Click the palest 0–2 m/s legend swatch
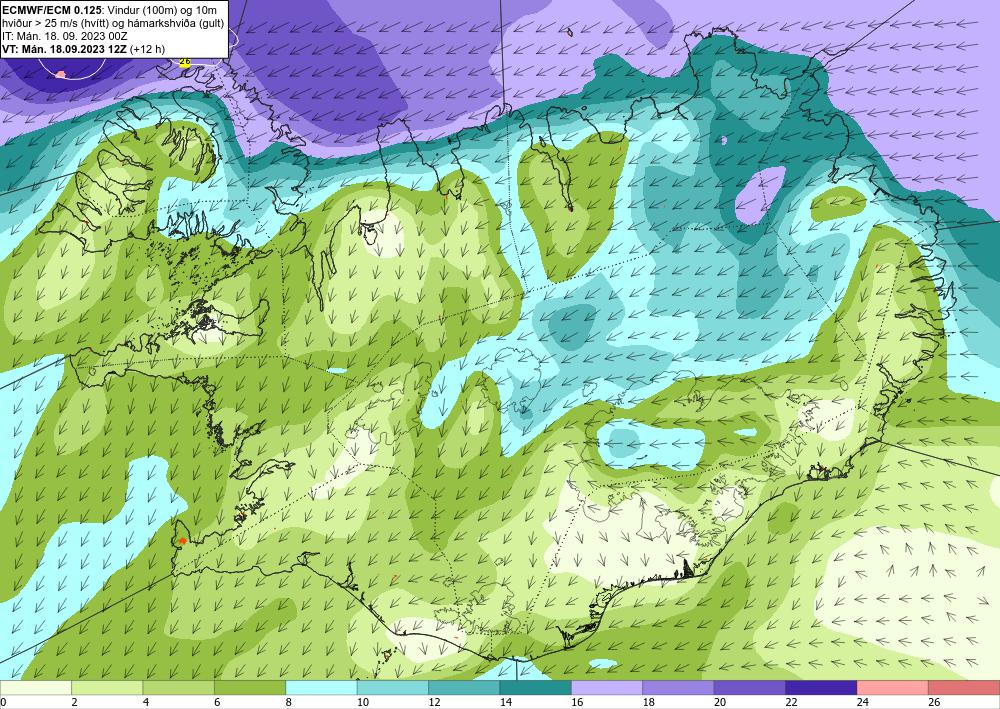This screenshot has height=709, width=1000. click(x=36, y=688)
